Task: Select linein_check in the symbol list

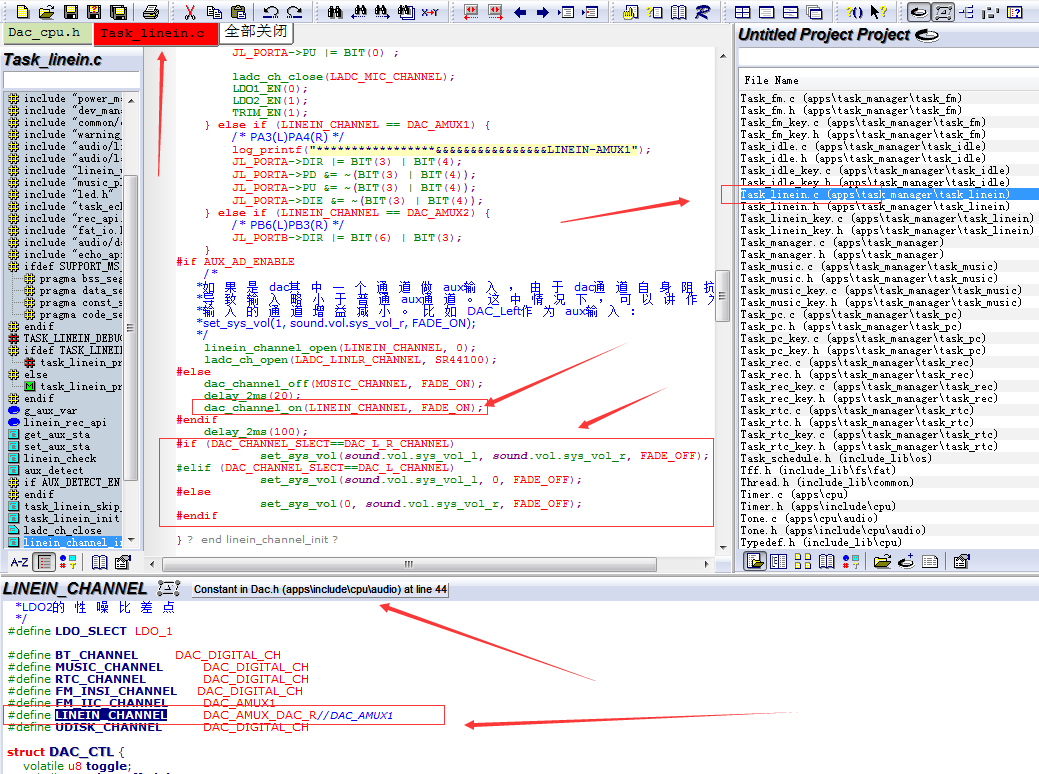Action: click(x=60, y=459)
